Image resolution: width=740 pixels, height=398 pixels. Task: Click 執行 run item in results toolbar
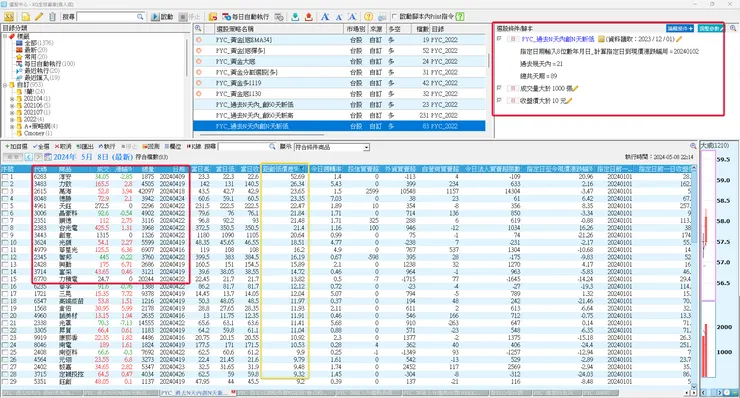pyautogui.click(x=107, y=147)
